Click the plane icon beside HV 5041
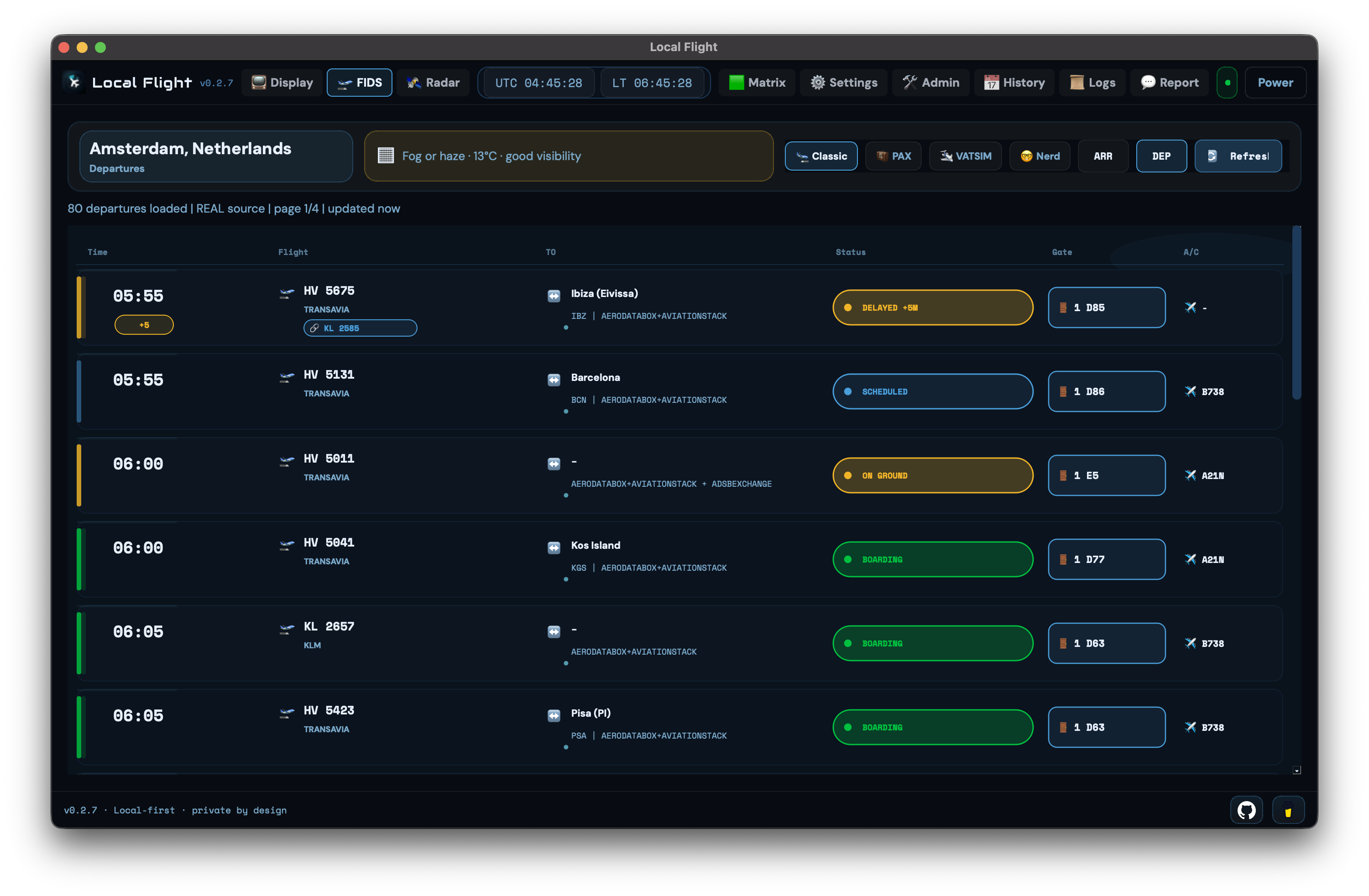This screenshot has width=1369, height=896. 287,545
